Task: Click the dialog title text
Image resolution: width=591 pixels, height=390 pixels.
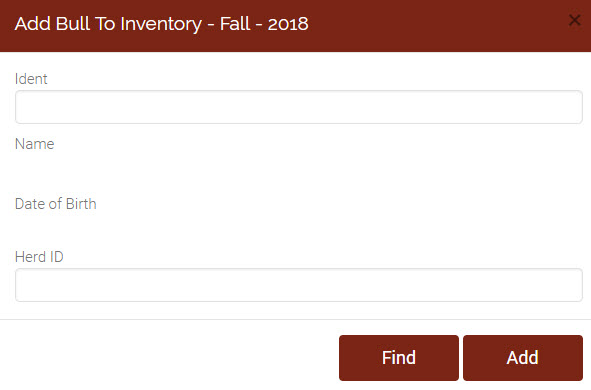Action: click(162, 24)
